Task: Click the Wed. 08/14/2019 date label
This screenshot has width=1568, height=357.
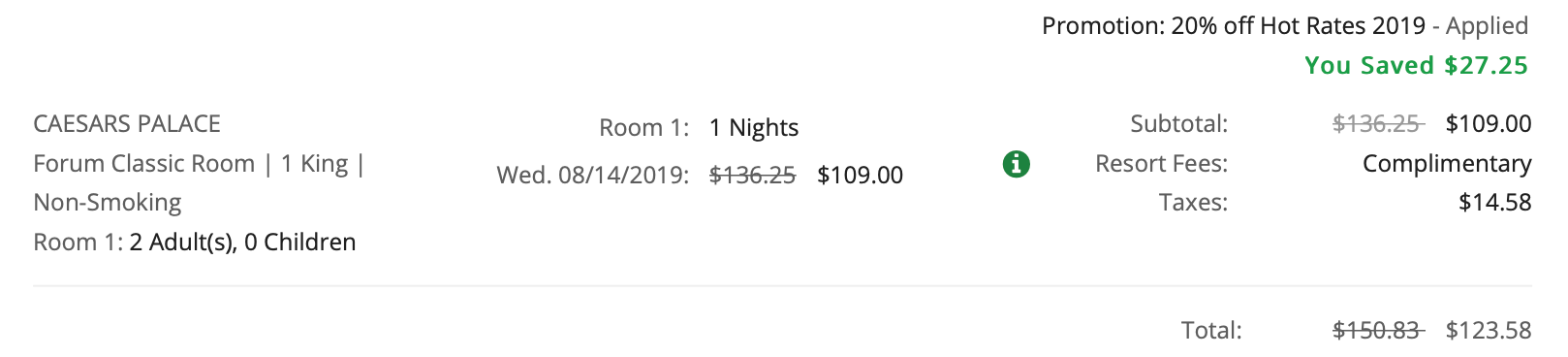Action: (593, 176)
